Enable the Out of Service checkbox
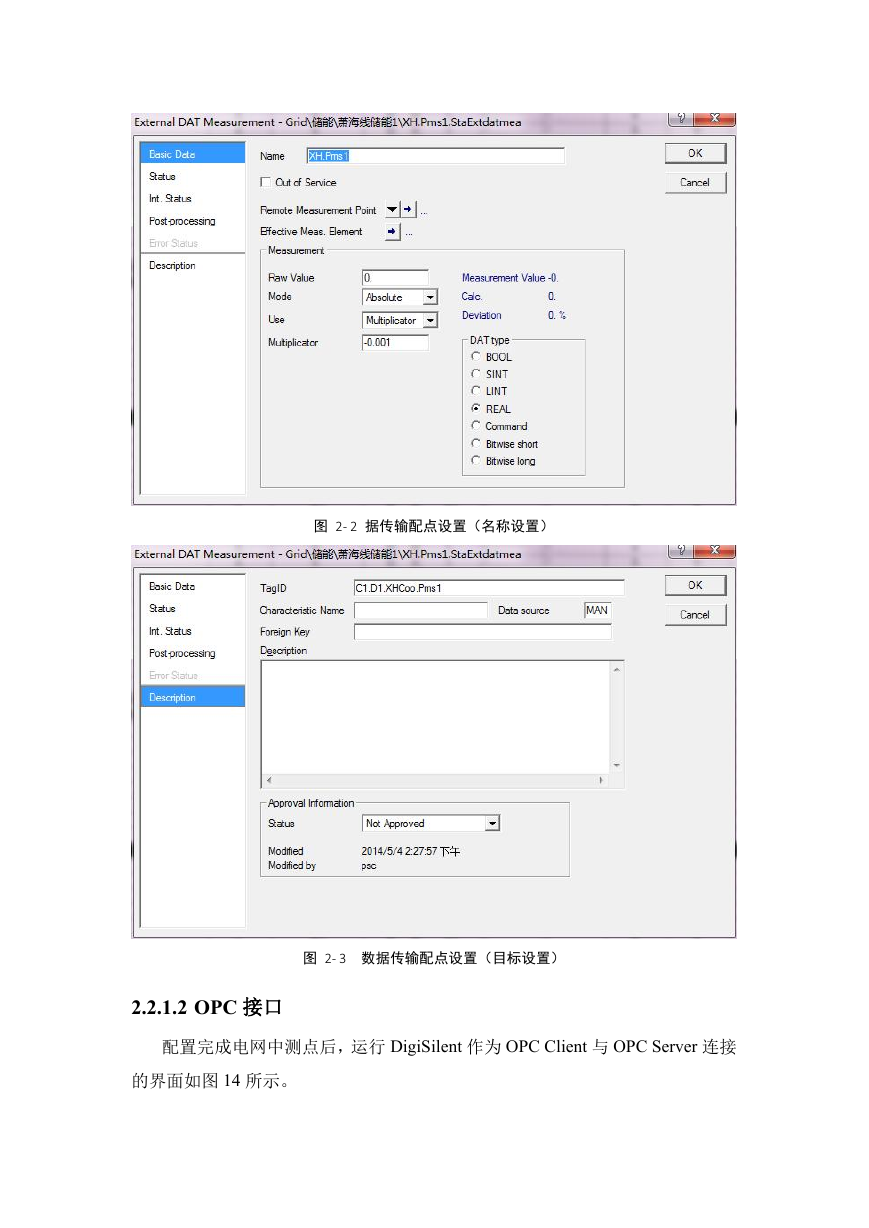 pos(265,182)
